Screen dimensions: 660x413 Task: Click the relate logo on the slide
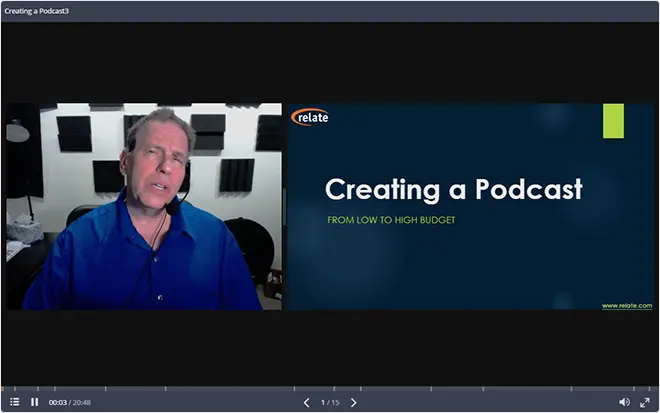pos(309,117)
